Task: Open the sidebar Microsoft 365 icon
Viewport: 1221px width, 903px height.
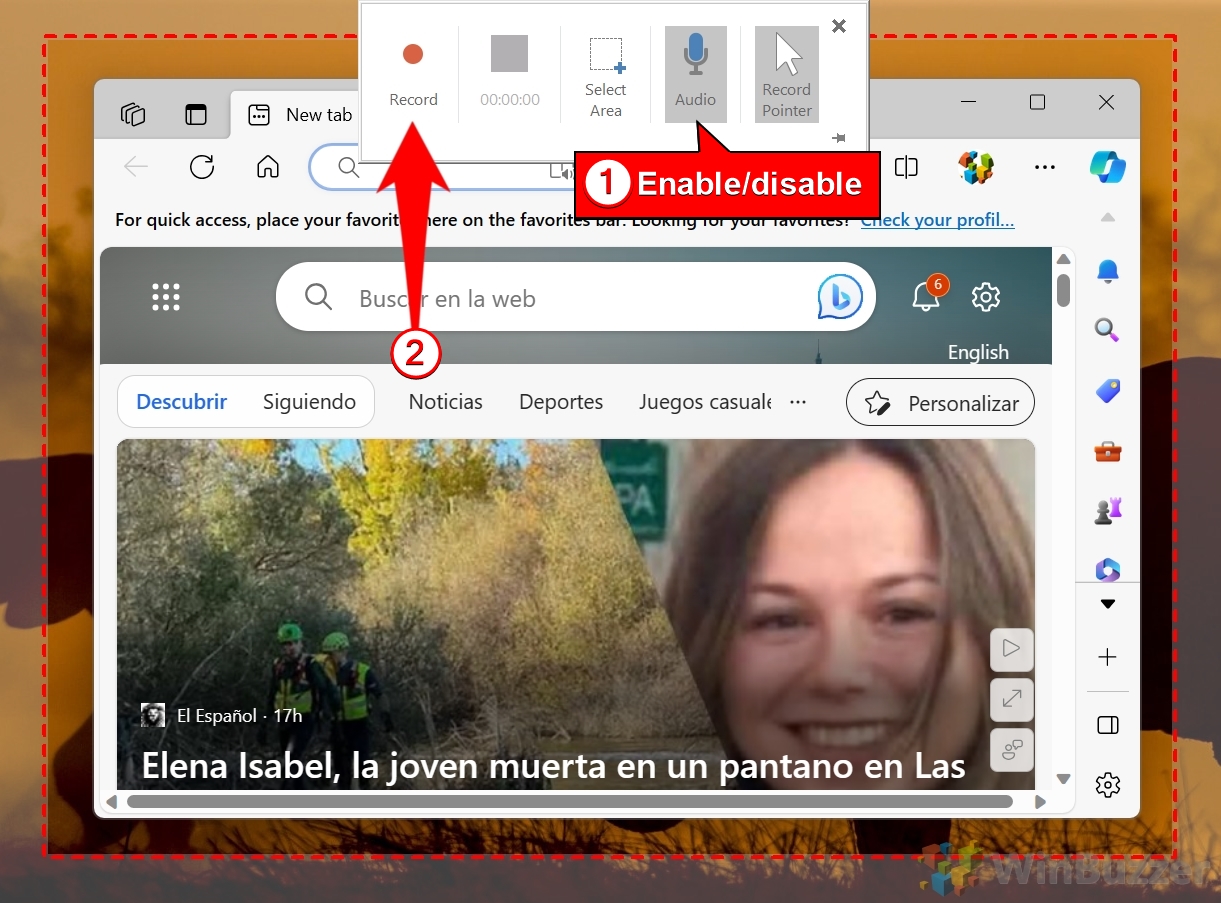Action: coord(1108,569)
